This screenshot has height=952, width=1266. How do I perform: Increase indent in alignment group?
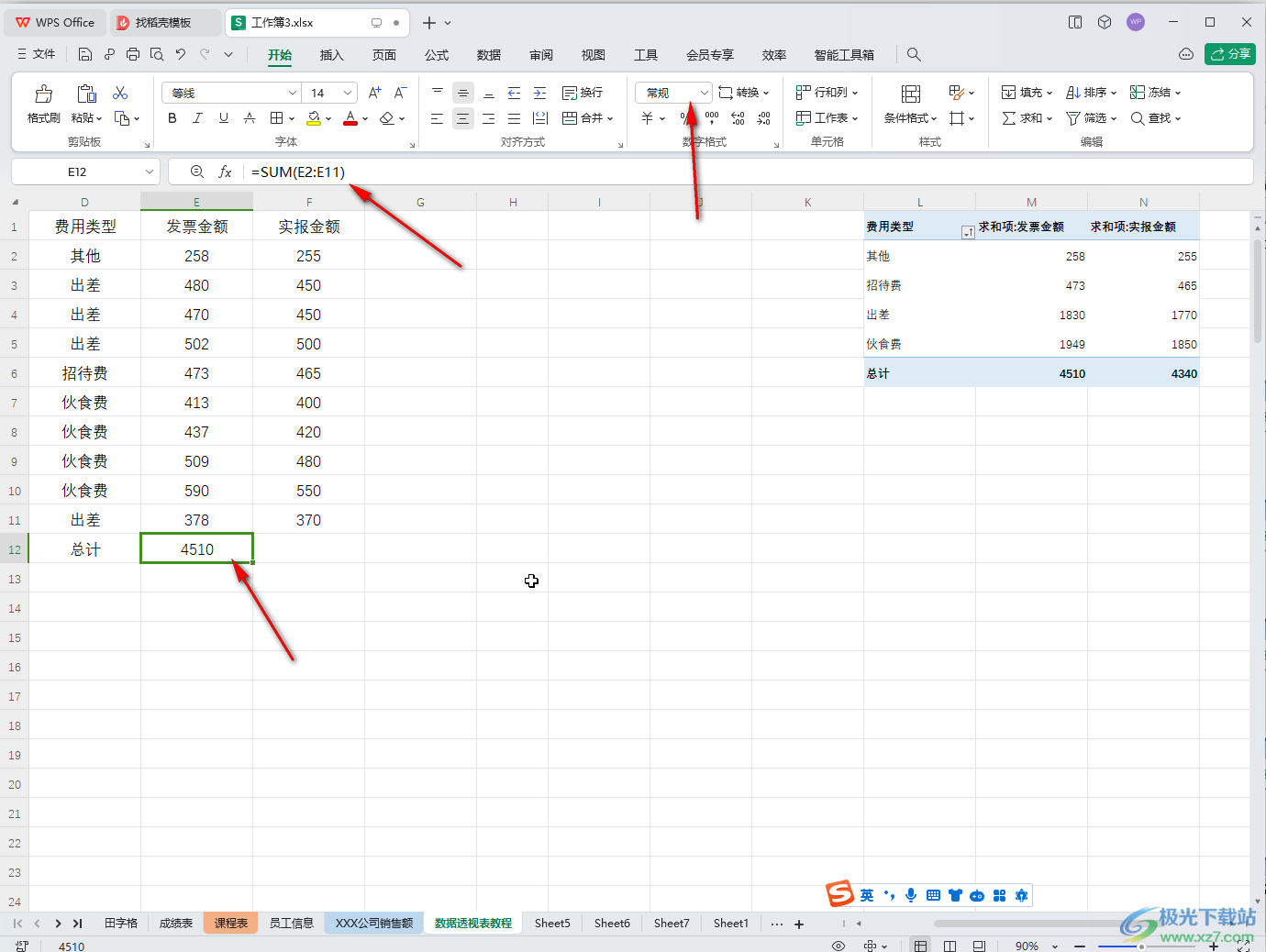coord(540,93)
